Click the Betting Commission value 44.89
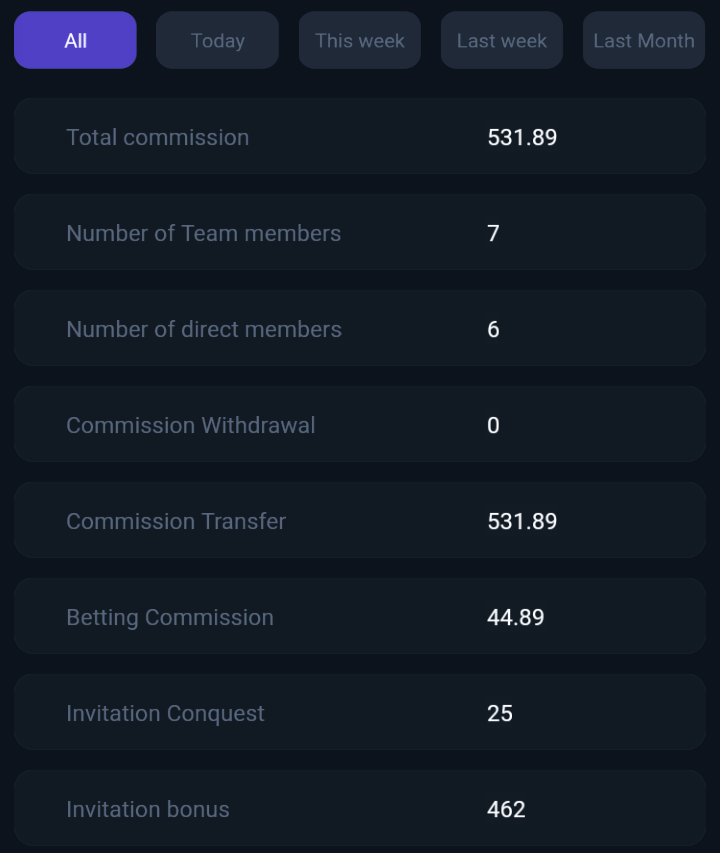720x853 pixels. pyautogui.click(x=516, y=617)
